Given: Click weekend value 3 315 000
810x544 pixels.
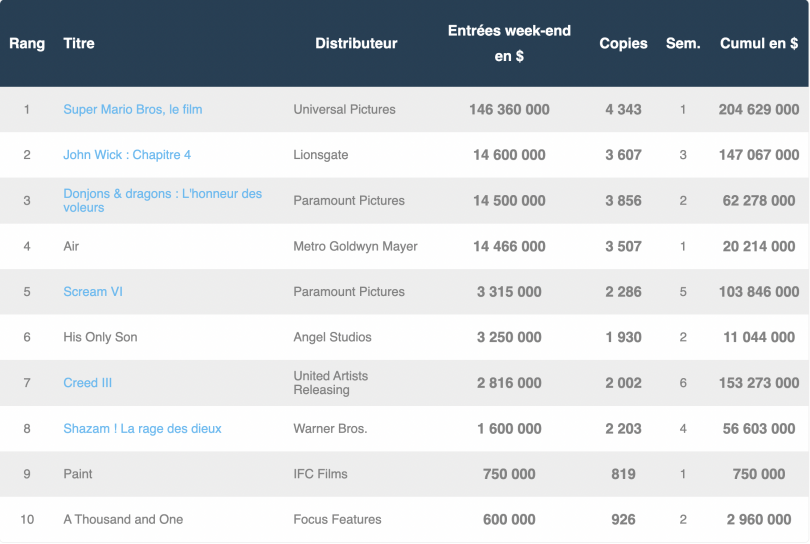Looking at the screenshot, I should tap(509, 292).
